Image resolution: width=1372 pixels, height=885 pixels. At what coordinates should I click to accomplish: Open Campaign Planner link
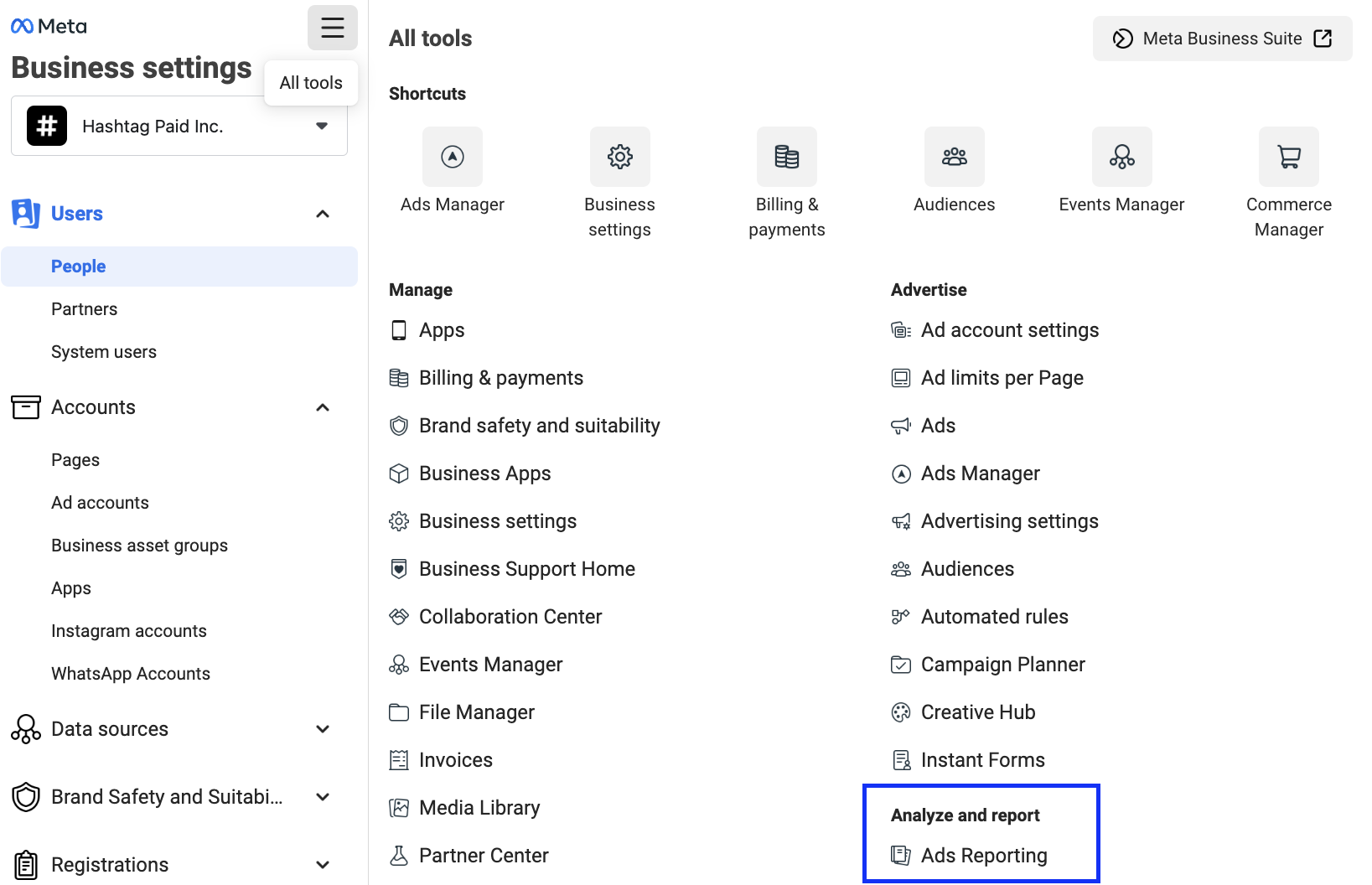pyautogui.click(x=1003, y=665)
